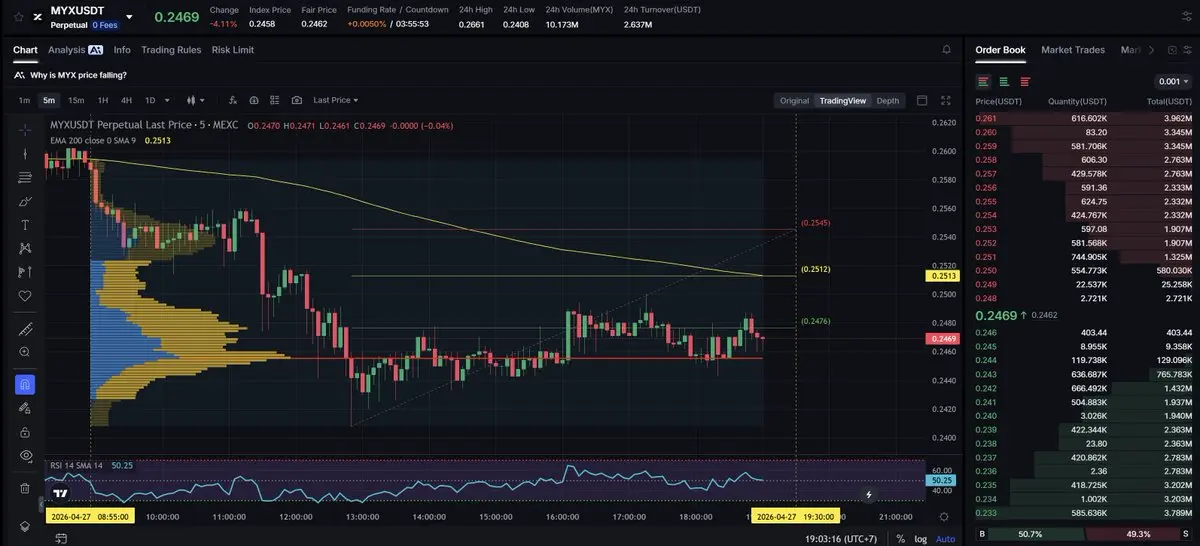The image size is (1200, 546).
Task: Select the 4H timeframe
Action: click(127, 100)
